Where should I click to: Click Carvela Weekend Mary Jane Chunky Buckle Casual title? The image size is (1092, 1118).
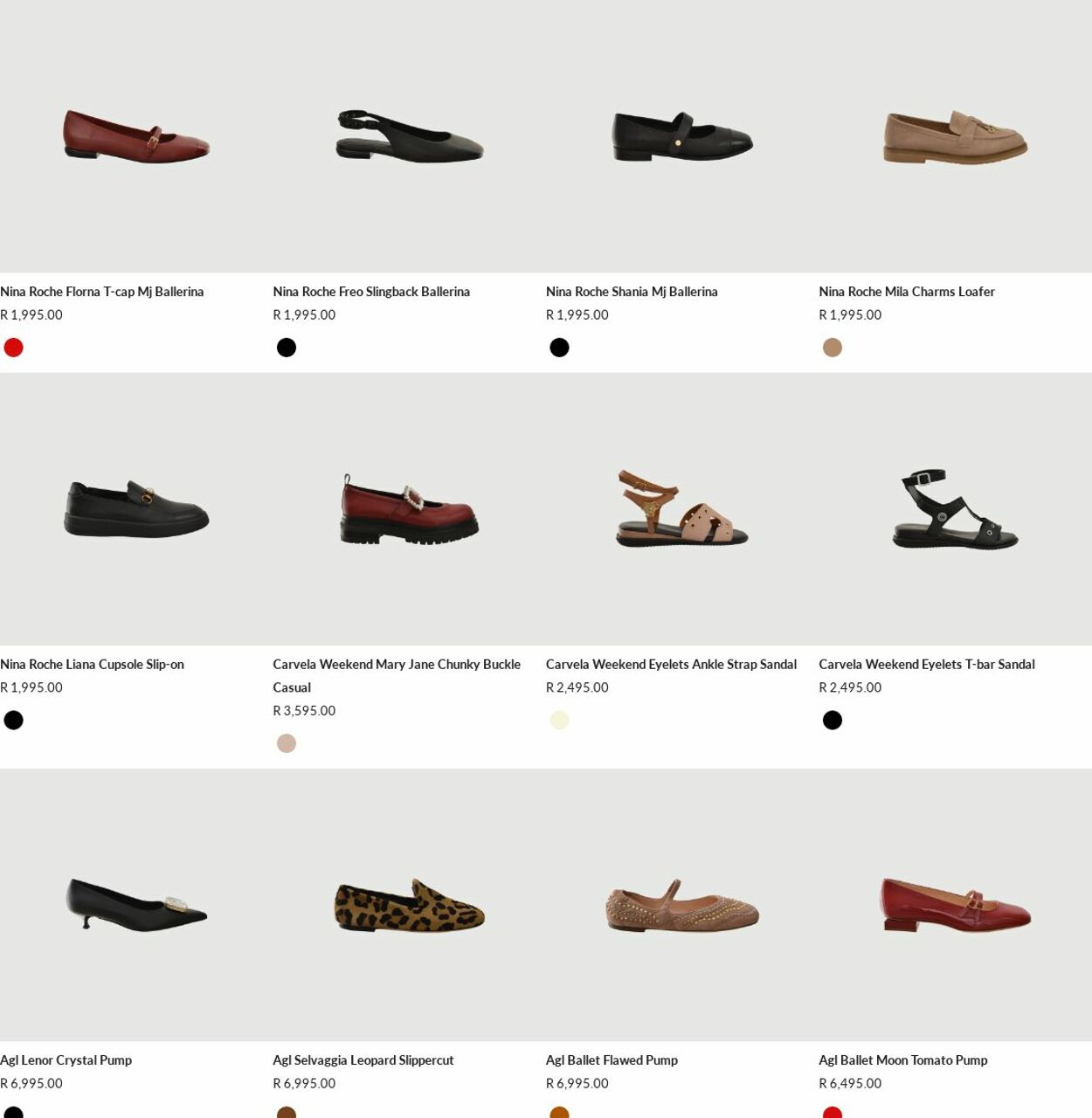coord(397,676)
